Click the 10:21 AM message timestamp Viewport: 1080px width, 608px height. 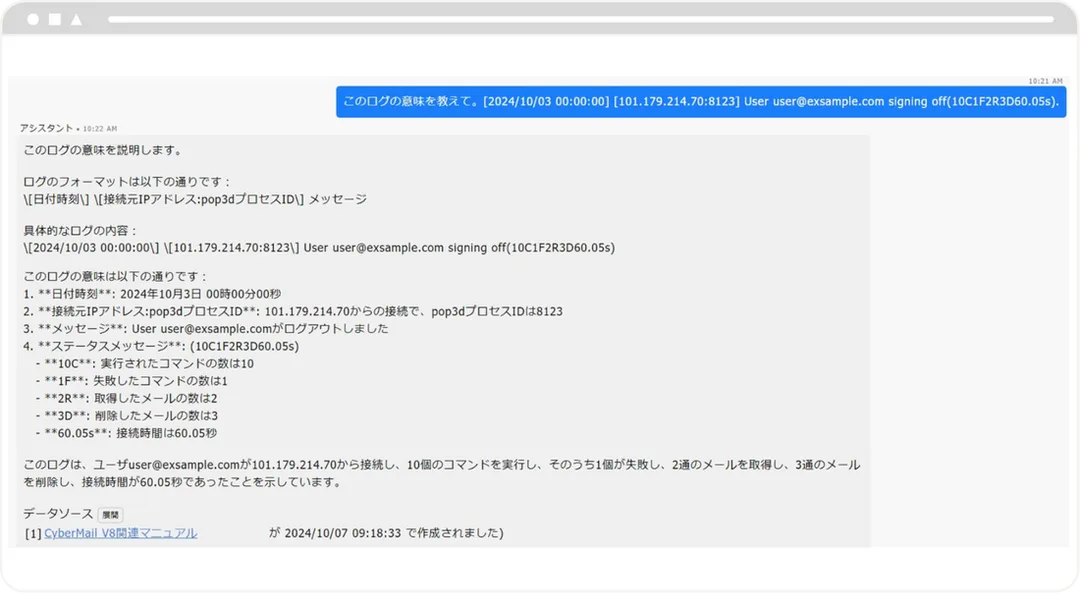(1045, 81)
